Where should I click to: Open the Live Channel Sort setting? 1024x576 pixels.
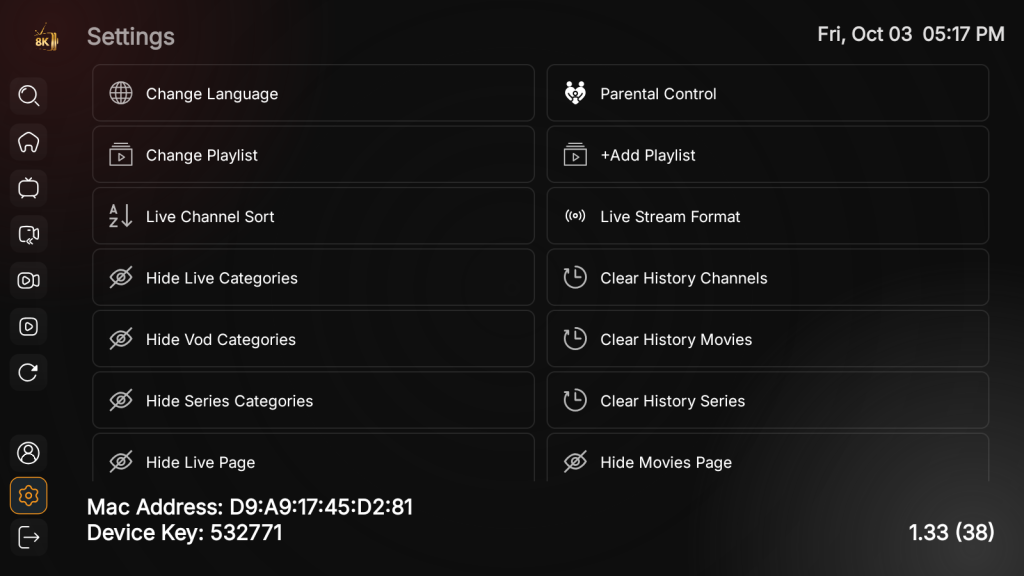[x=313, y=217]
